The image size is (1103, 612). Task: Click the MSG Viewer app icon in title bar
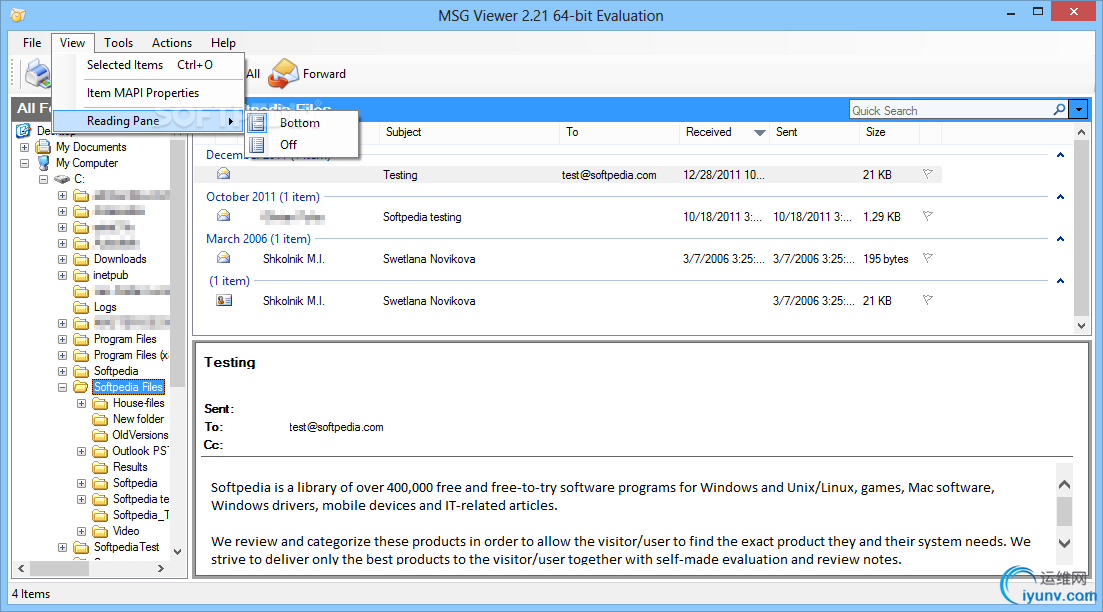(18, 15)
